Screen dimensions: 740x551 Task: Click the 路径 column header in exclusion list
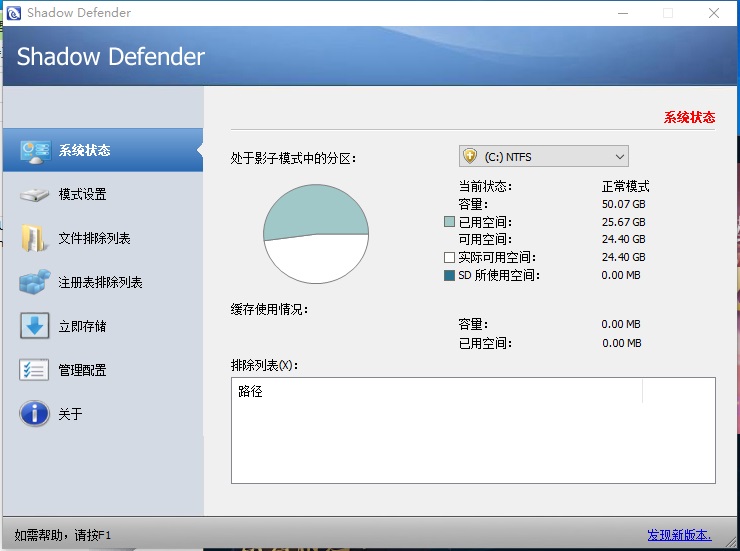tap(251, 392)
